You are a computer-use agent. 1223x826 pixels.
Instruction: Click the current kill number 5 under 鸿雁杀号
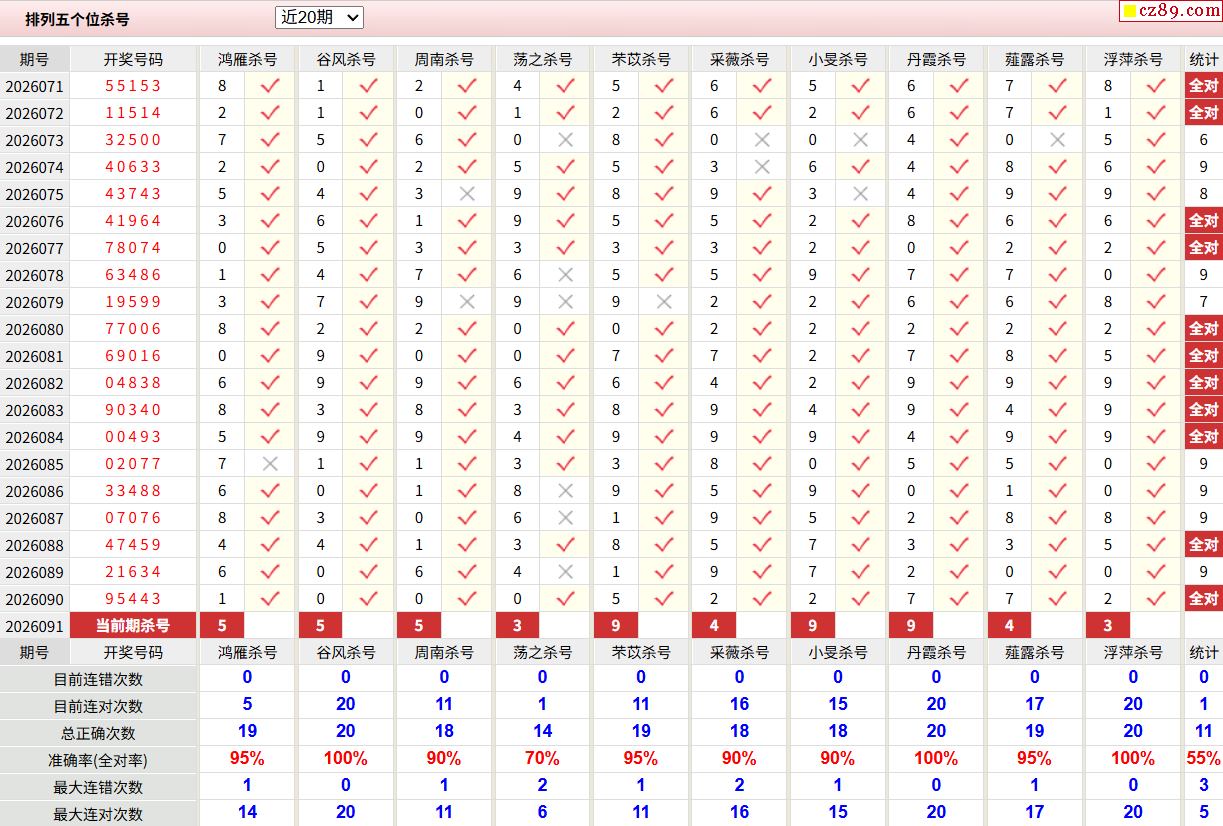point(222,626)
